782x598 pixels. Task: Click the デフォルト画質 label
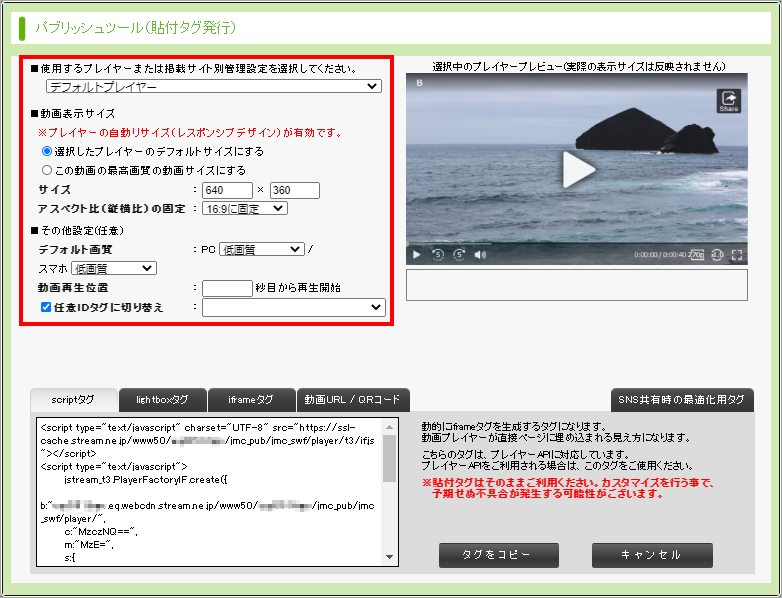[x=75, y=249]
